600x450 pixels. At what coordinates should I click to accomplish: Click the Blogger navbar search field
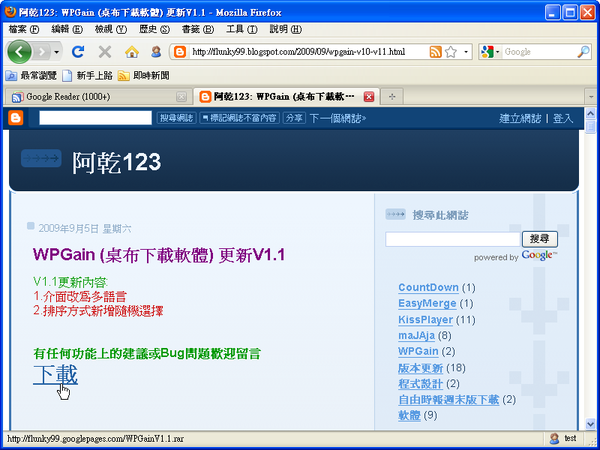[x=96, y=118]
